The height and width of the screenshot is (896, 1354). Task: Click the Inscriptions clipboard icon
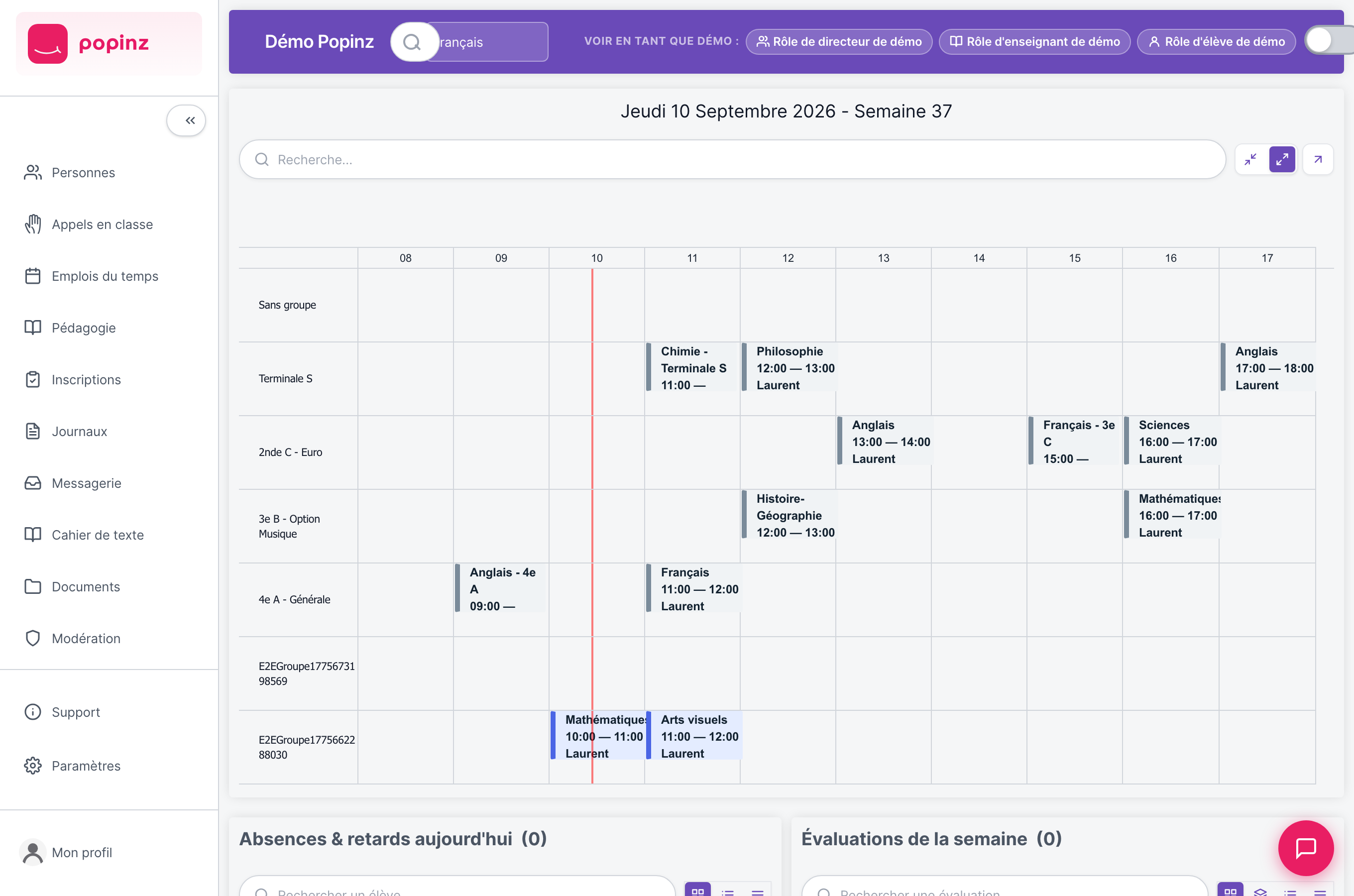pyautogui.click(x=32, y=379)
